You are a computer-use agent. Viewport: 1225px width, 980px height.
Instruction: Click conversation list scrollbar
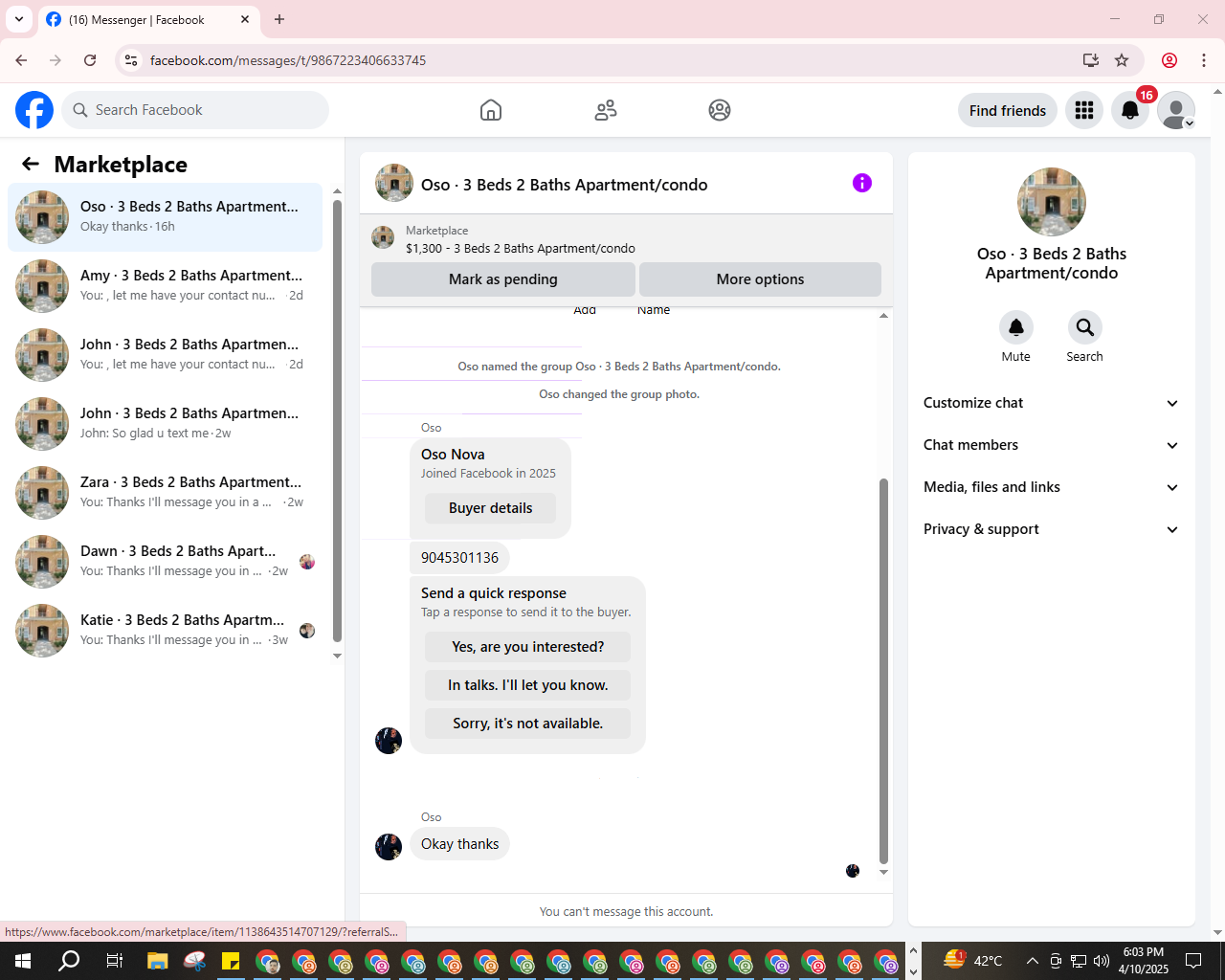click(x=337, y=421)
